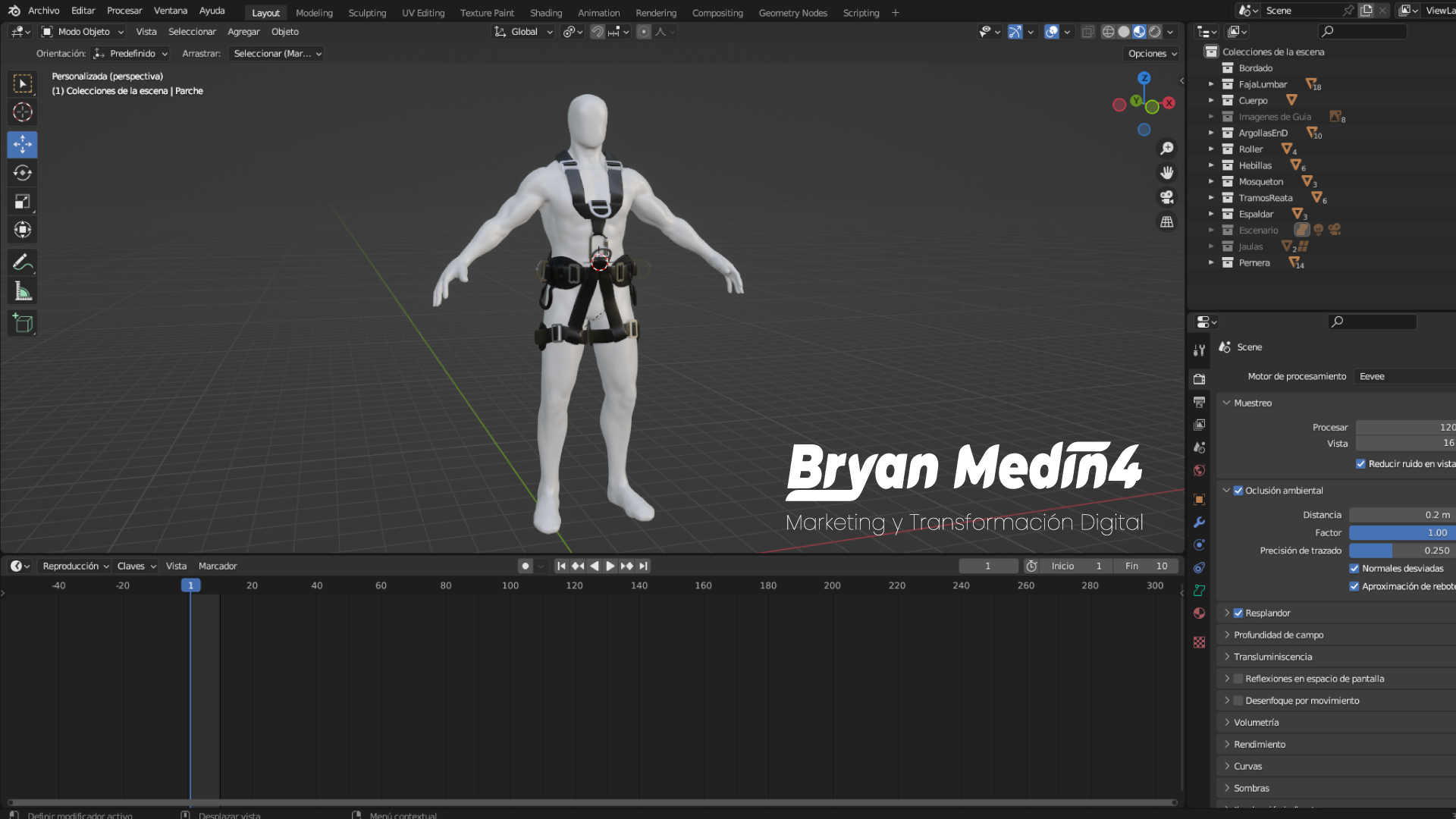Switch to the Sculpting workspace tab
Screen dimensions: 1456x819
[367, 13]
